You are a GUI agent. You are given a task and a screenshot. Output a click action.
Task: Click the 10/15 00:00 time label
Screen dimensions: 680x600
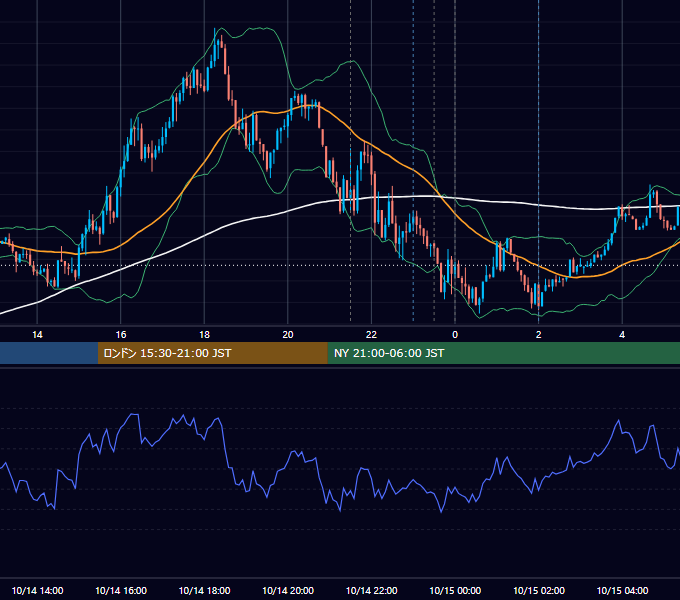click(x=455, y=590)
